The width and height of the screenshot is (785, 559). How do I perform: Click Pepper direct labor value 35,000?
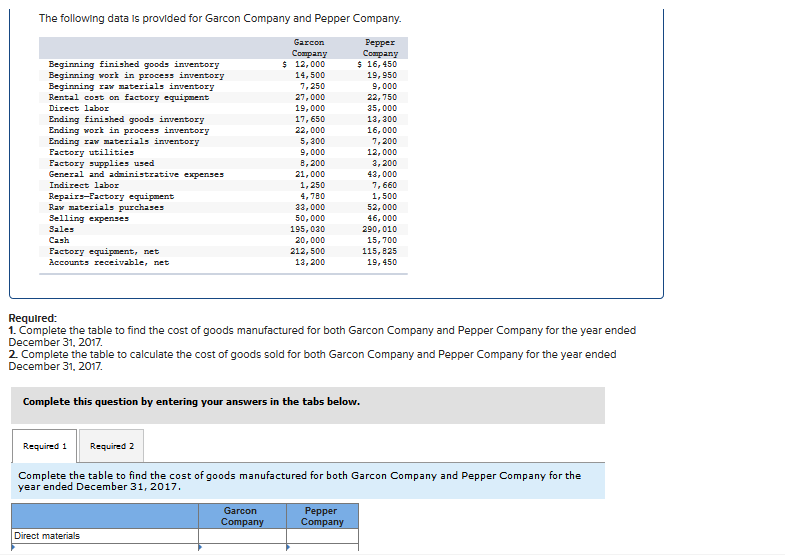tap(382, 109)
